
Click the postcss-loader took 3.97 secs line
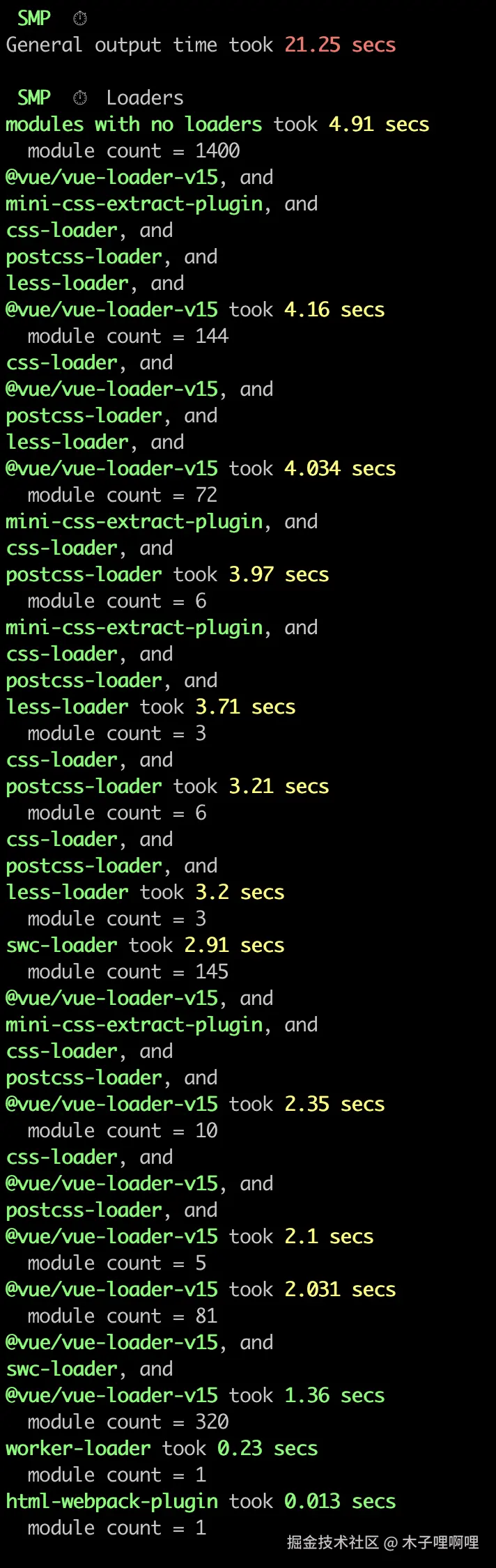(167, 574)
